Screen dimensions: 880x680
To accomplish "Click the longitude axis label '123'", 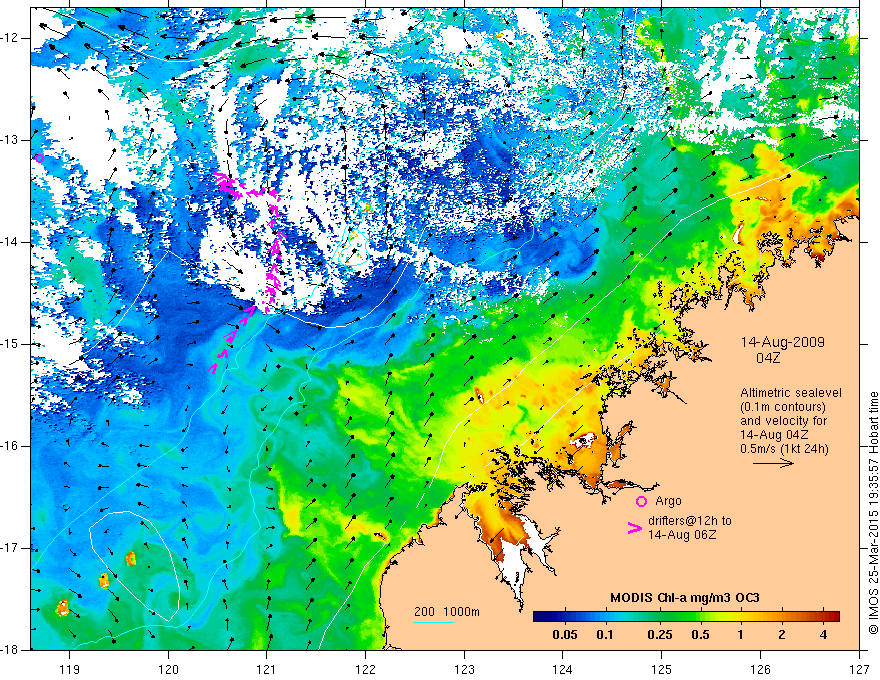I will (464, 669).
